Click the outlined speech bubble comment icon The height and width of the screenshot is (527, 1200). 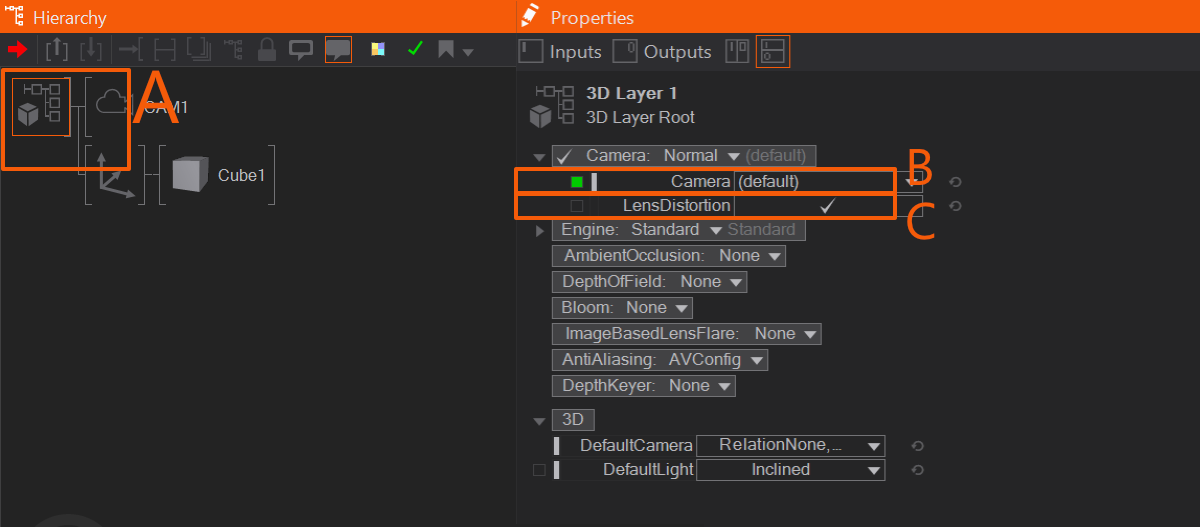[300, 49]
